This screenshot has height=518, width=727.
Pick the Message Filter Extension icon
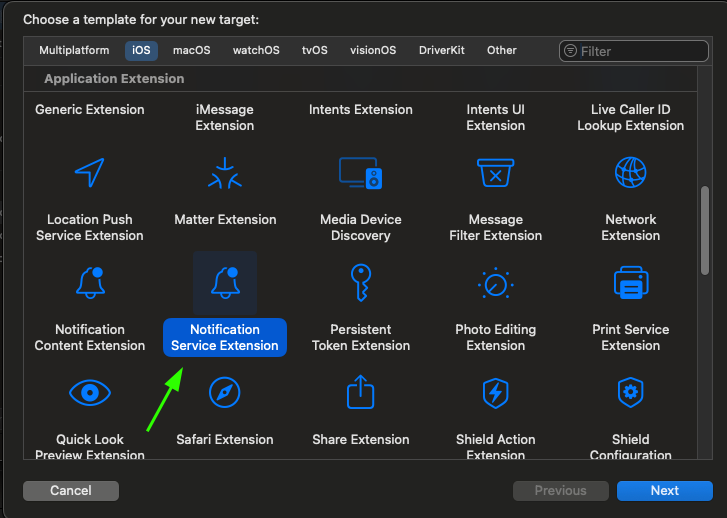point(496,173)
